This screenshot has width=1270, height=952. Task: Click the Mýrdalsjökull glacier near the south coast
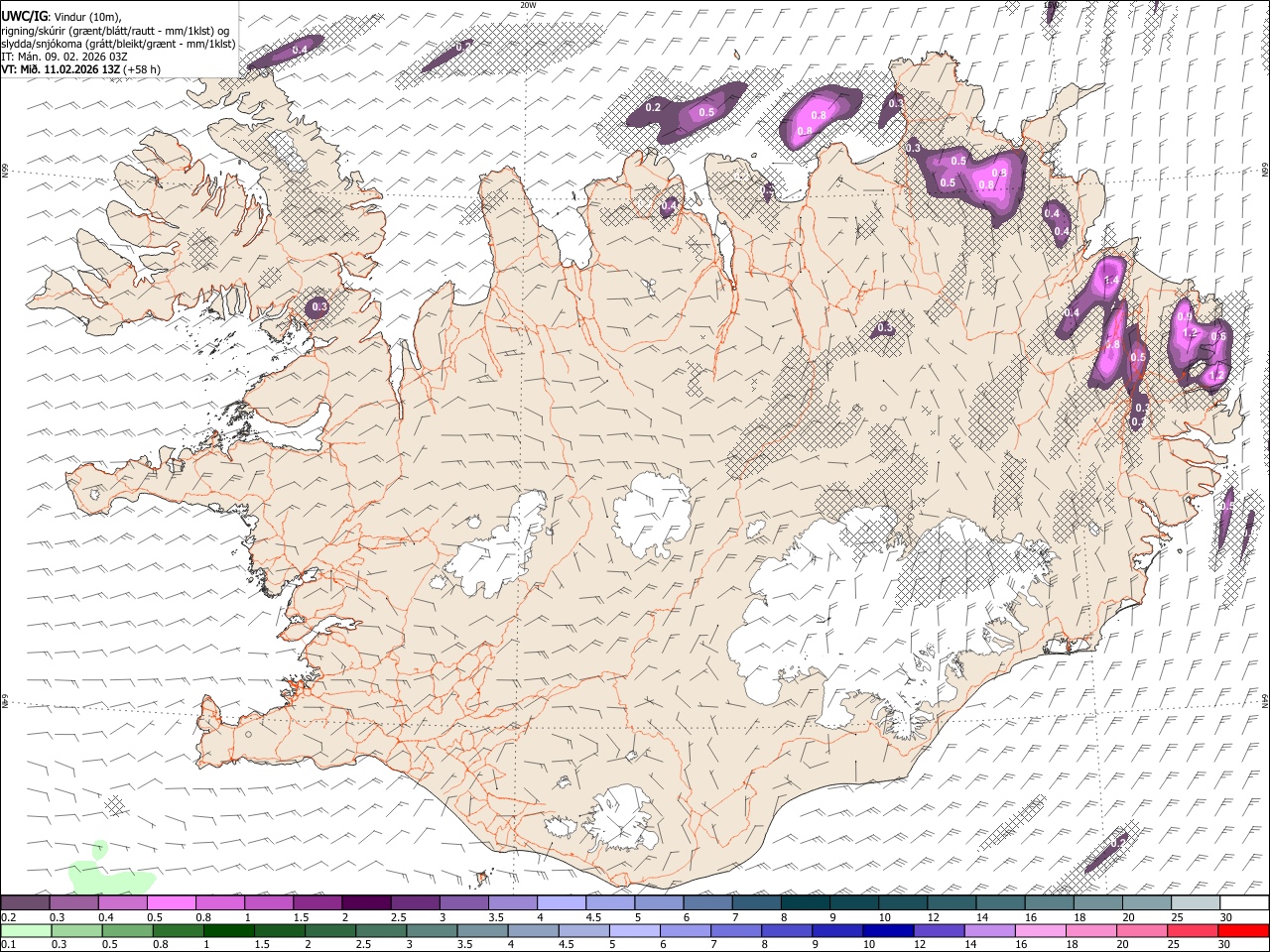(620, 819)
